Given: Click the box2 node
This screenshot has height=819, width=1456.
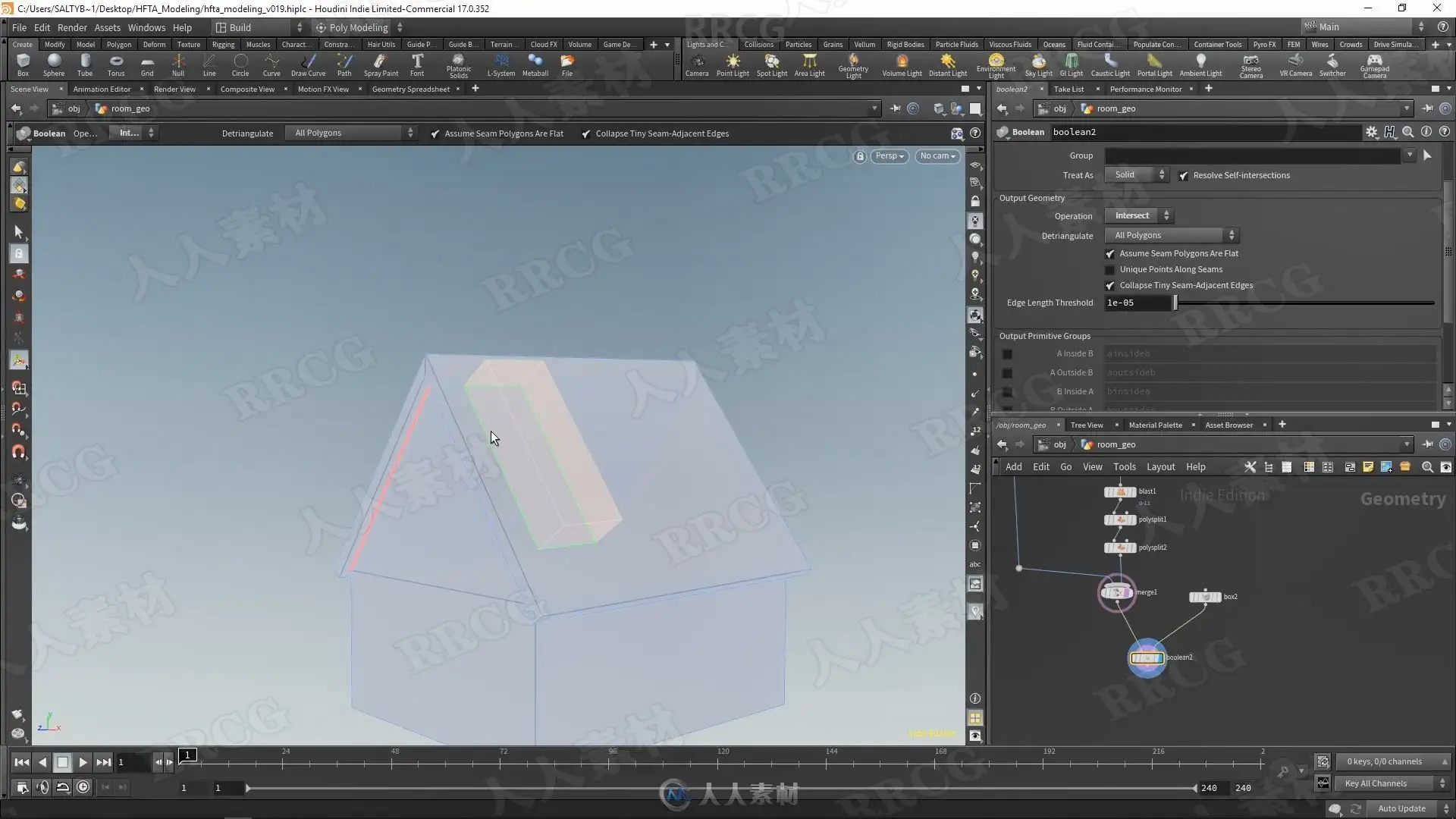Looking at the screenshot, I should click(x=1204, y=597).
